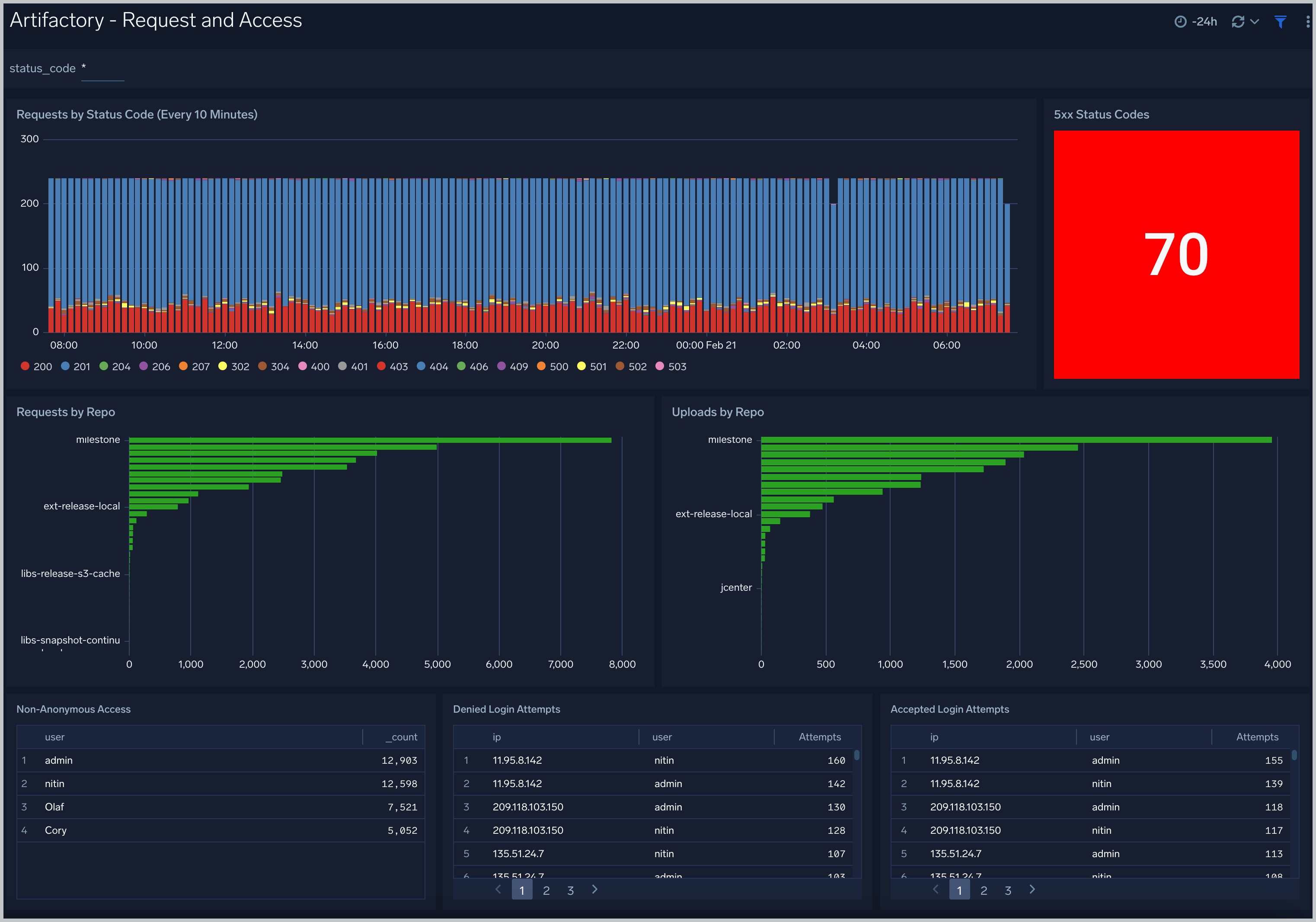
Task: Toggle the 406 legend entry
Action: coord(472,366)
